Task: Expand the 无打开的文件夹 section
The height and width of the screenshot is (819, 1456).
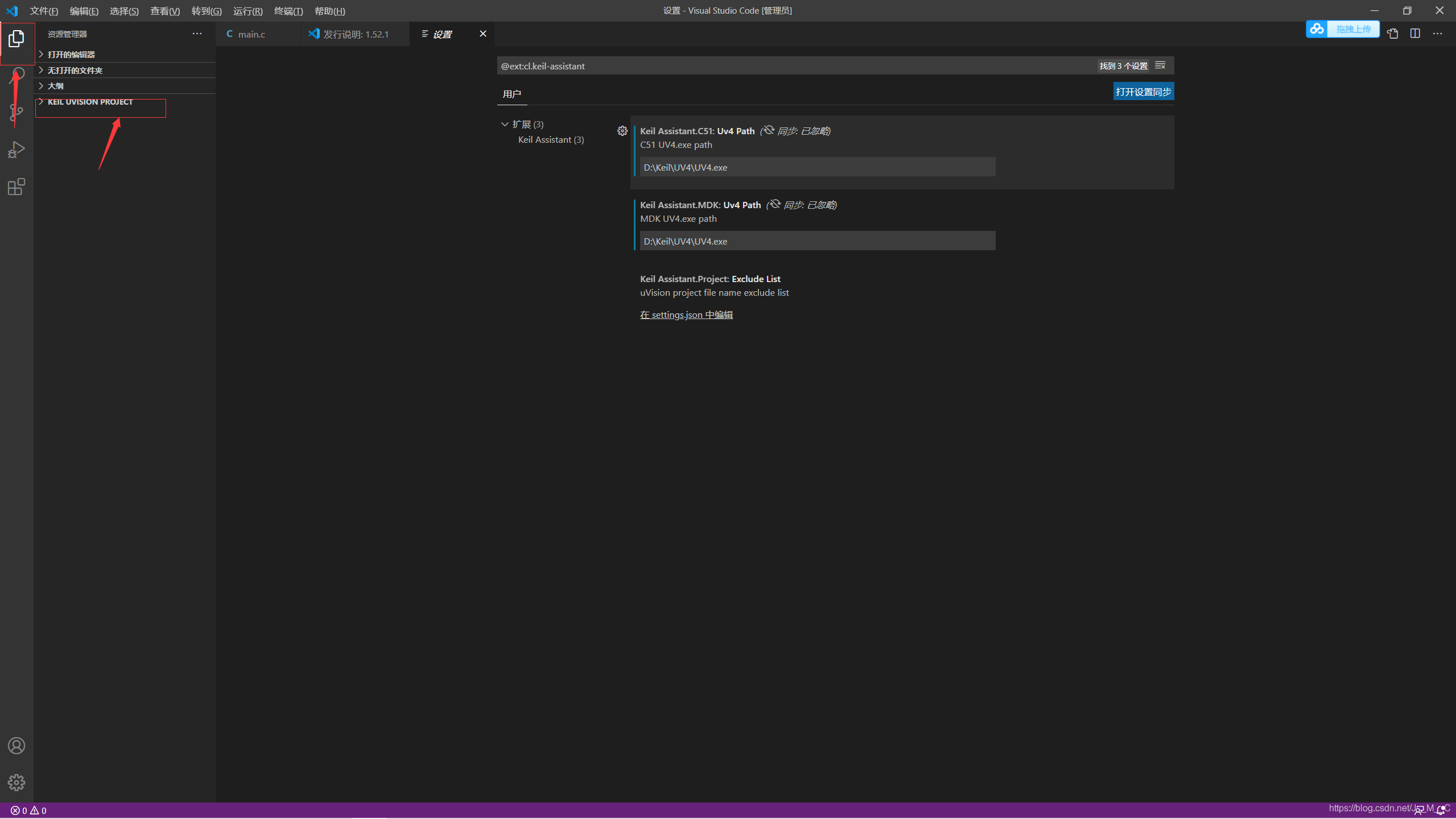Action: coord(125,70)
